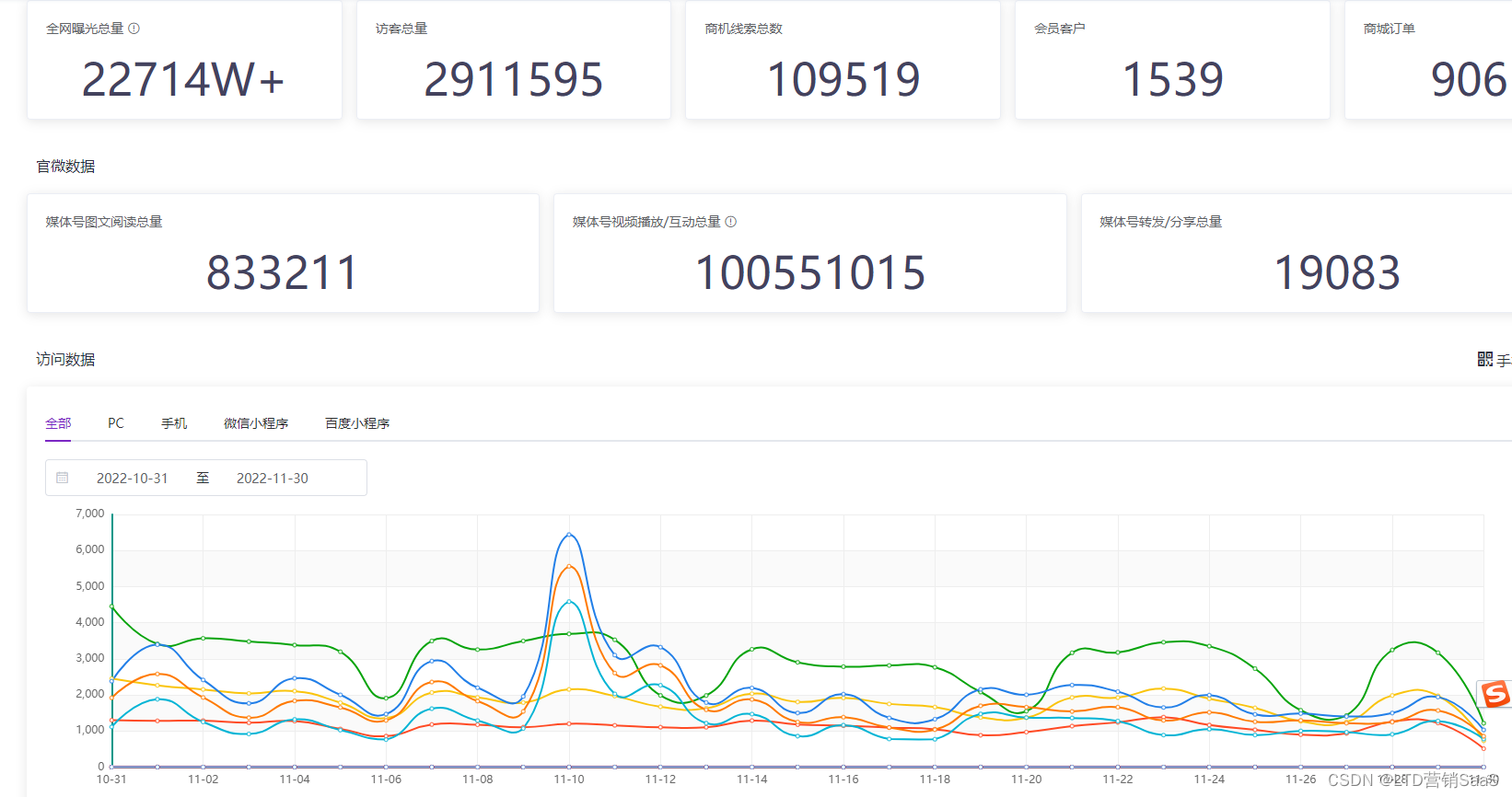1512x797 pixels.
Task: Click the 访客总量 value 2911595
Action: [513, 79]
